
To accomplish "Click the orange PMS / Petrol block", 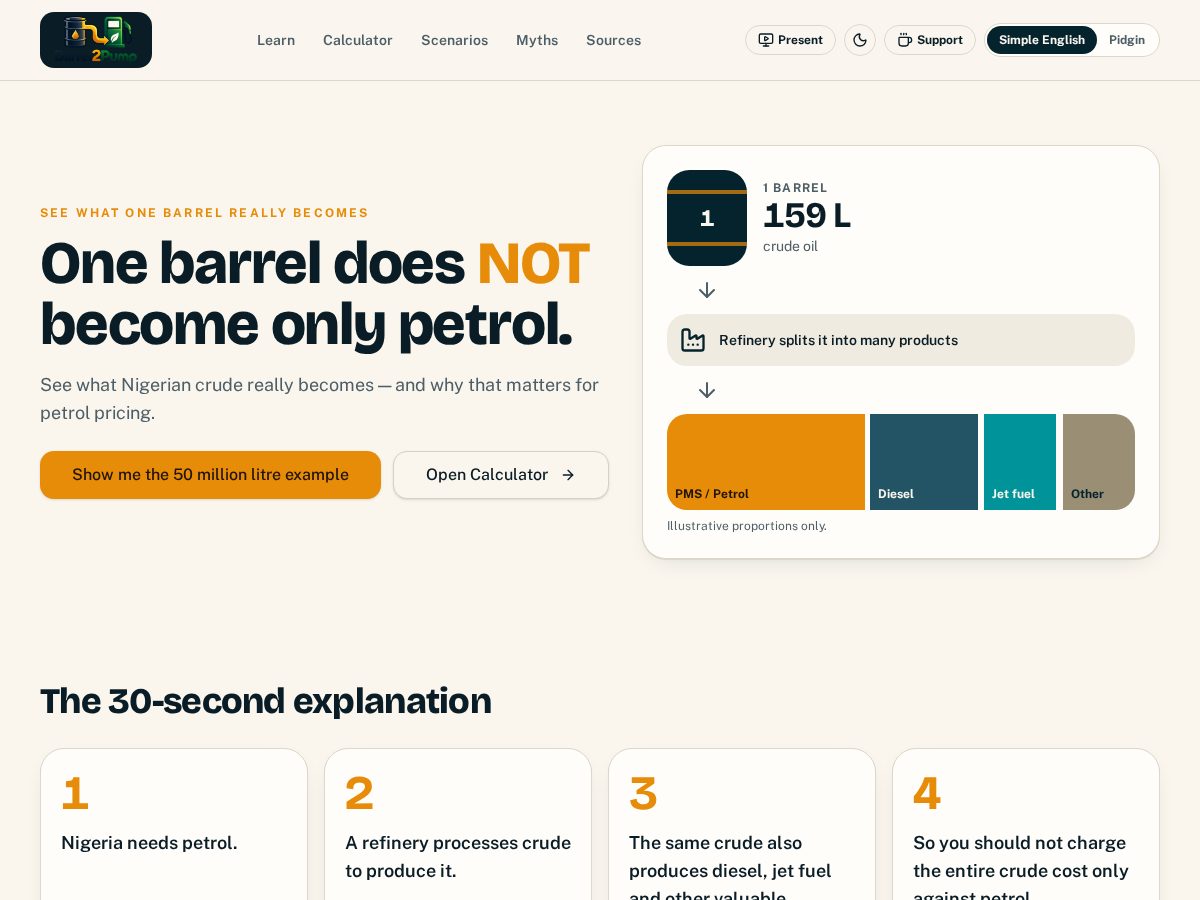I will pyautogui.click(x=766, y=462).
